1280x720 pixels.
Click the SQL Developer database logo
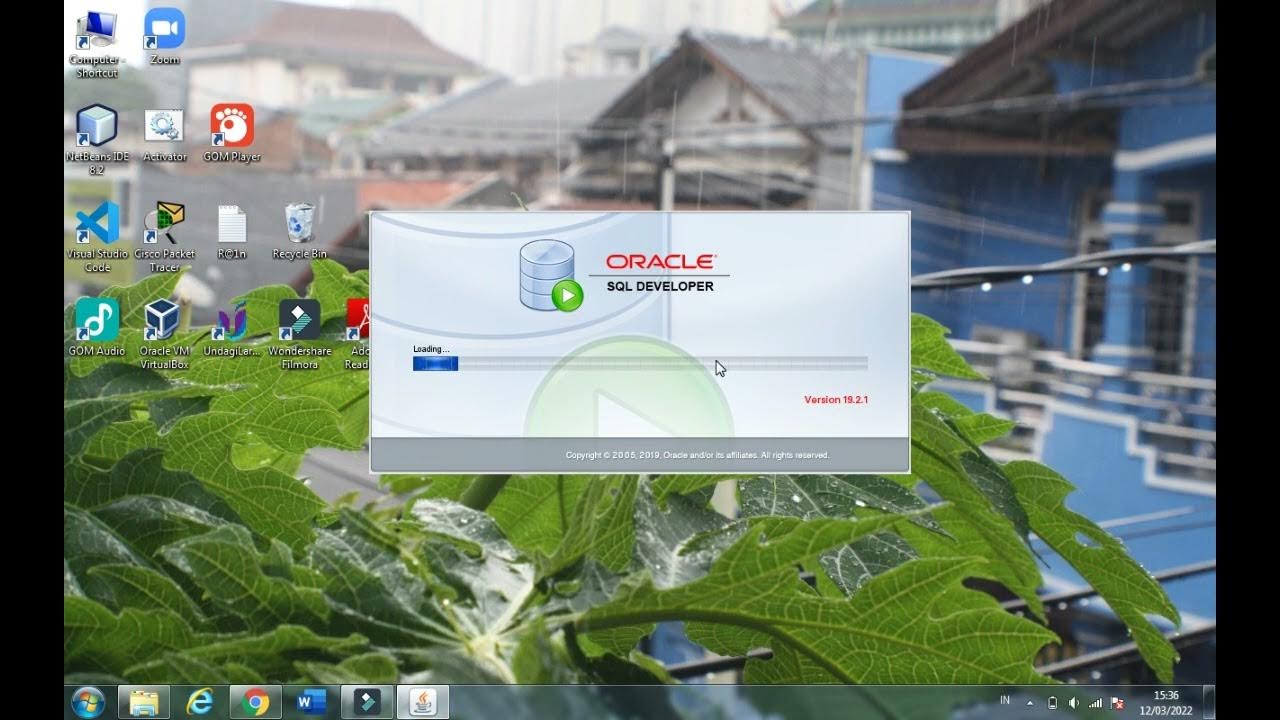coord(550,275)
